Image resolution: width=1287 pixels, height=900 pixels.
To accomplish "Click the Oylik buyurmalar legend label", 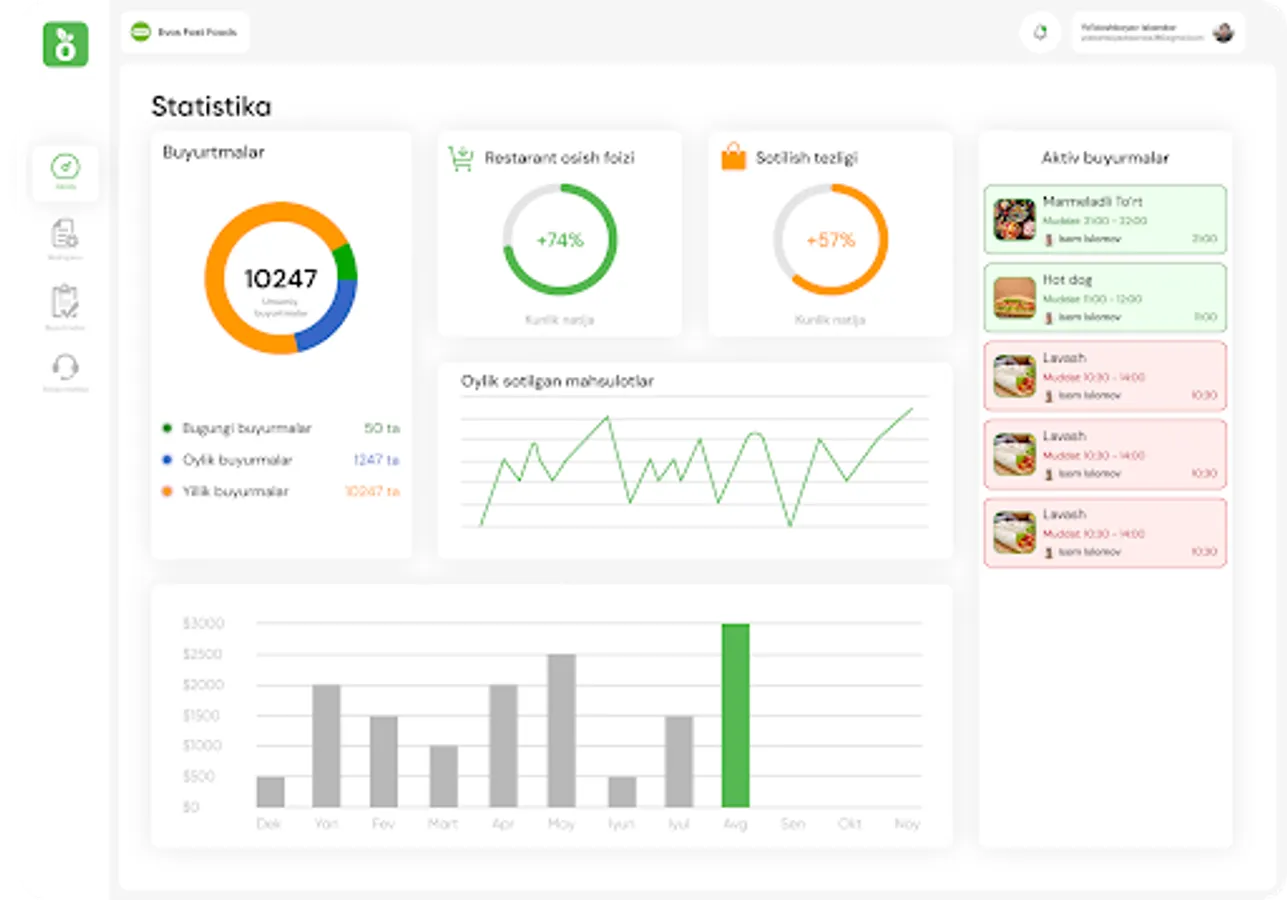I will click(x=238, y=460).
